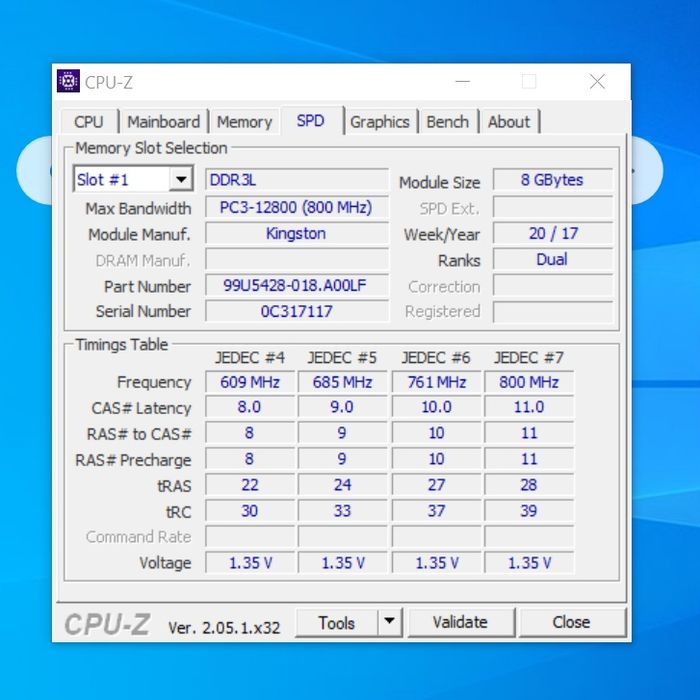The image size is (700, 700).
Task: Click the JEDEC #4 column header
Action: pos(250,358)
